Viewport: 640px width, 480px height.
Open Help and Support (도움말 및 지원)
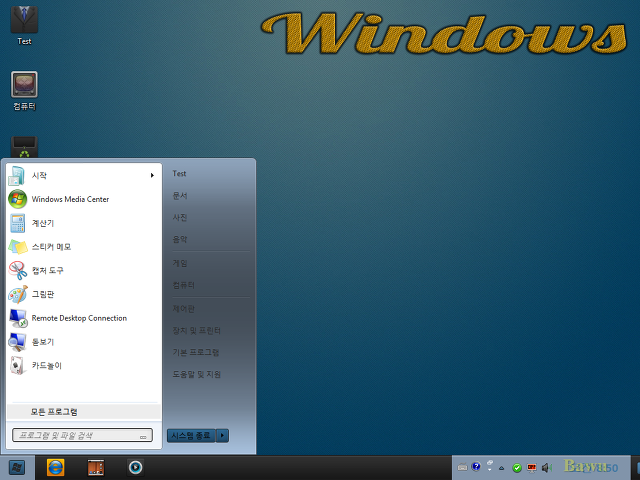(x=196, y=374)
